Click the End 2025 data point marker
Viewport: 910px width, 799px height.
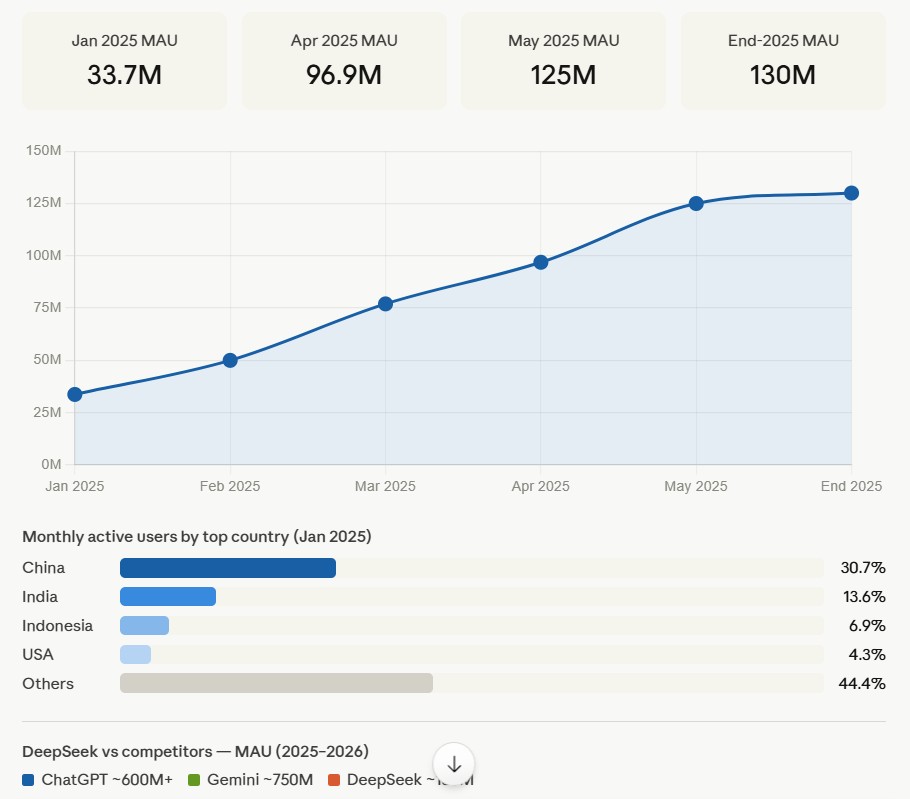pos(851,191)
